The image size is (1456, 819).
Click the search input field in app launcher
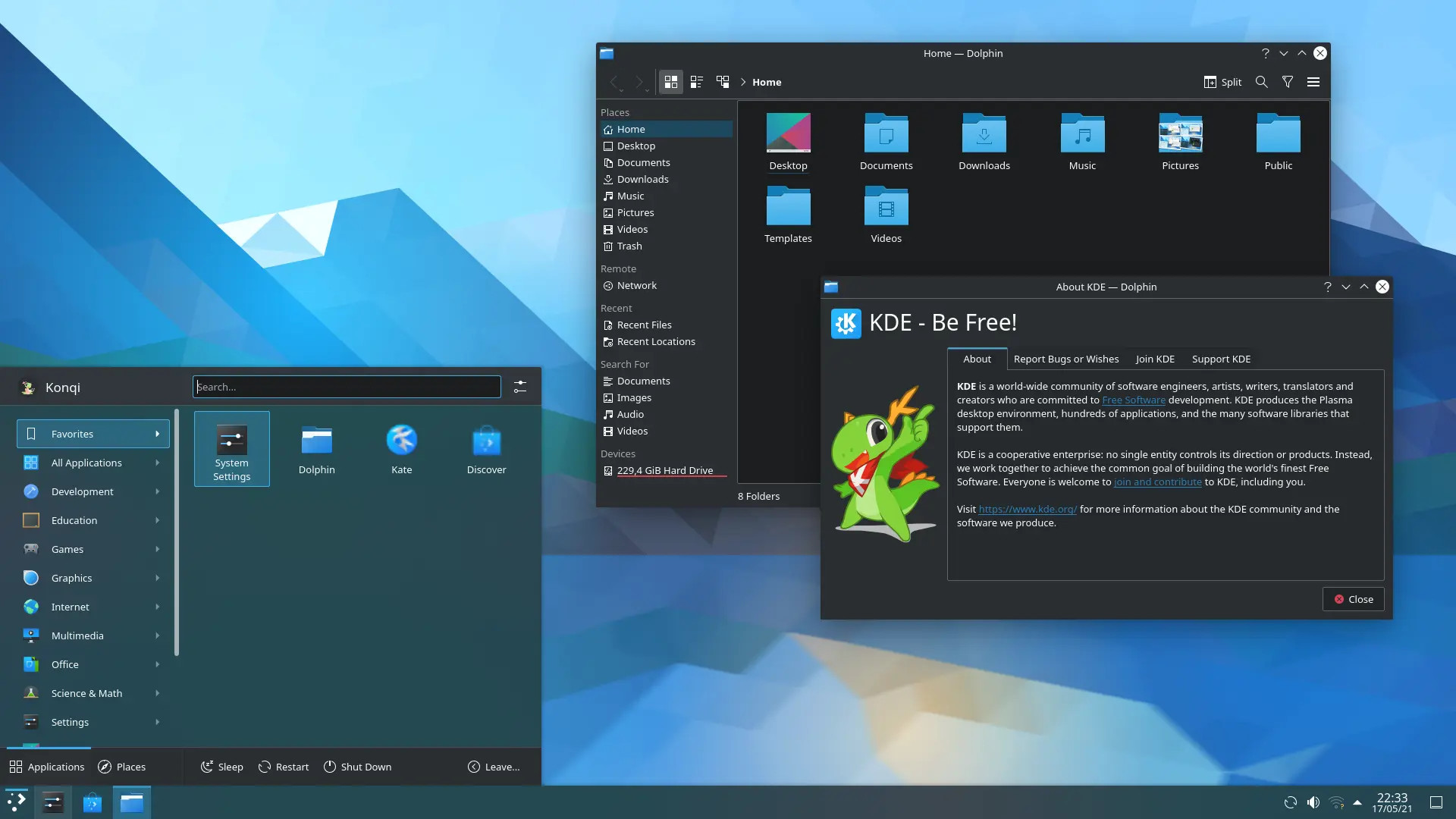pyautogui.click(x=347, y=387)
